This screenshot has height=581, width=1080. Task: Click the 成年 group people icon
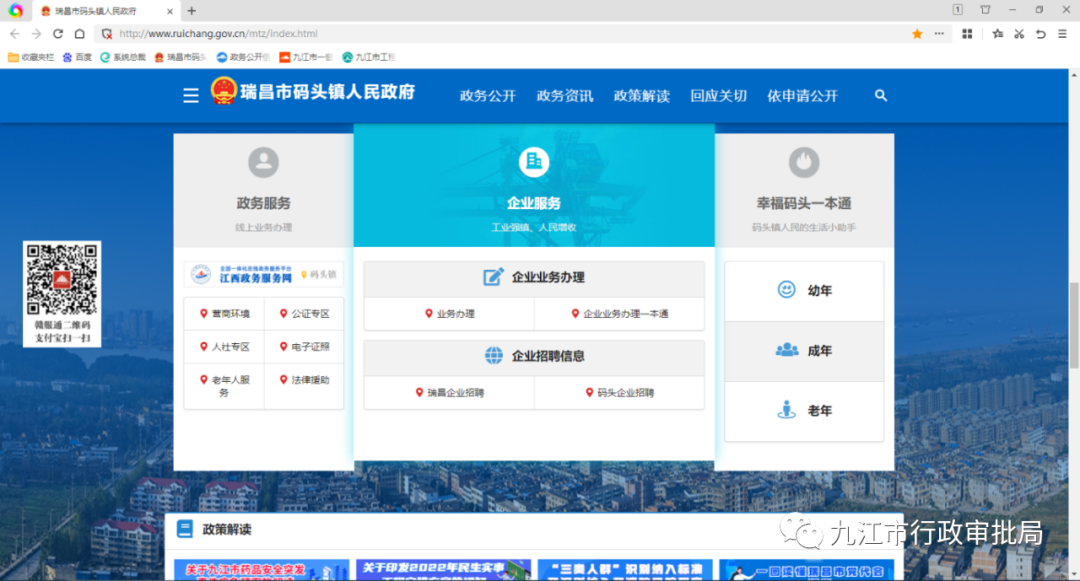click(x=787, y=350)
